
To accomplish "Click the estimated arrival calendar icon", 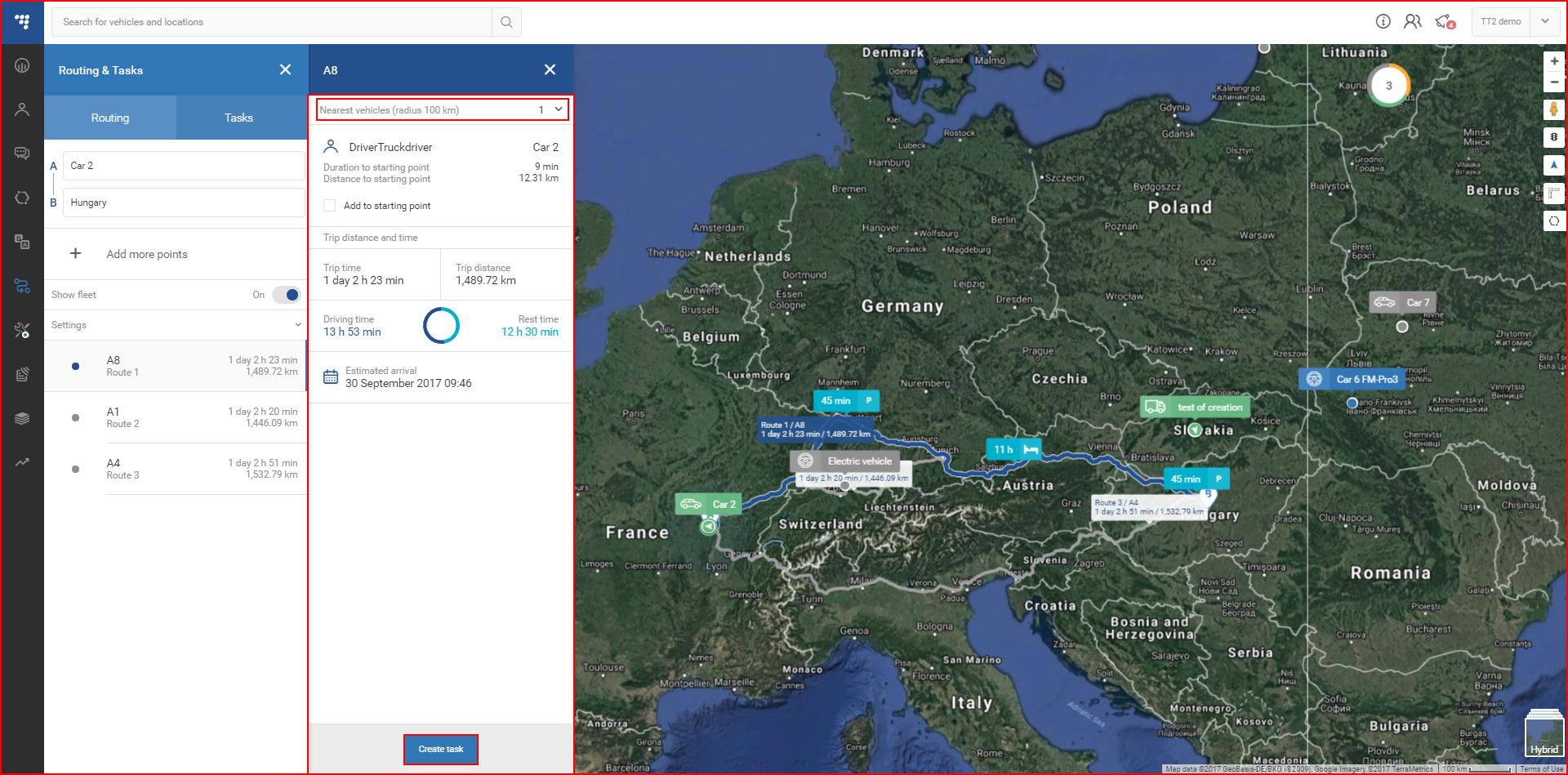I will tap(331, 376).
